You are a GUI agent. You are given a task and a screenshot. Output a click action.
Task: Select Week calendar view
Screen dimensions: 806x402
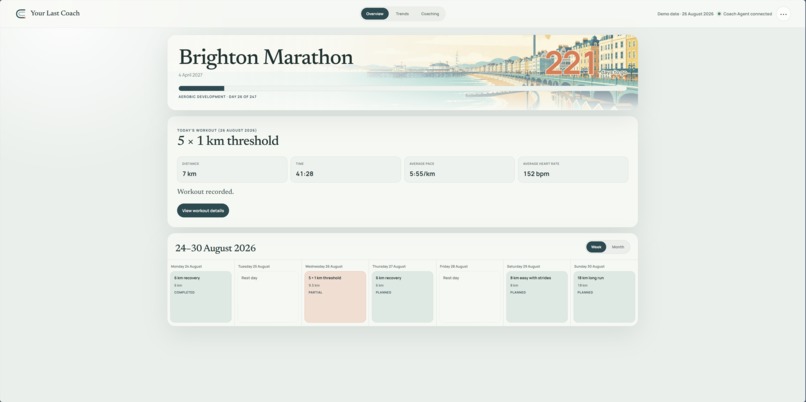(596, 247)
